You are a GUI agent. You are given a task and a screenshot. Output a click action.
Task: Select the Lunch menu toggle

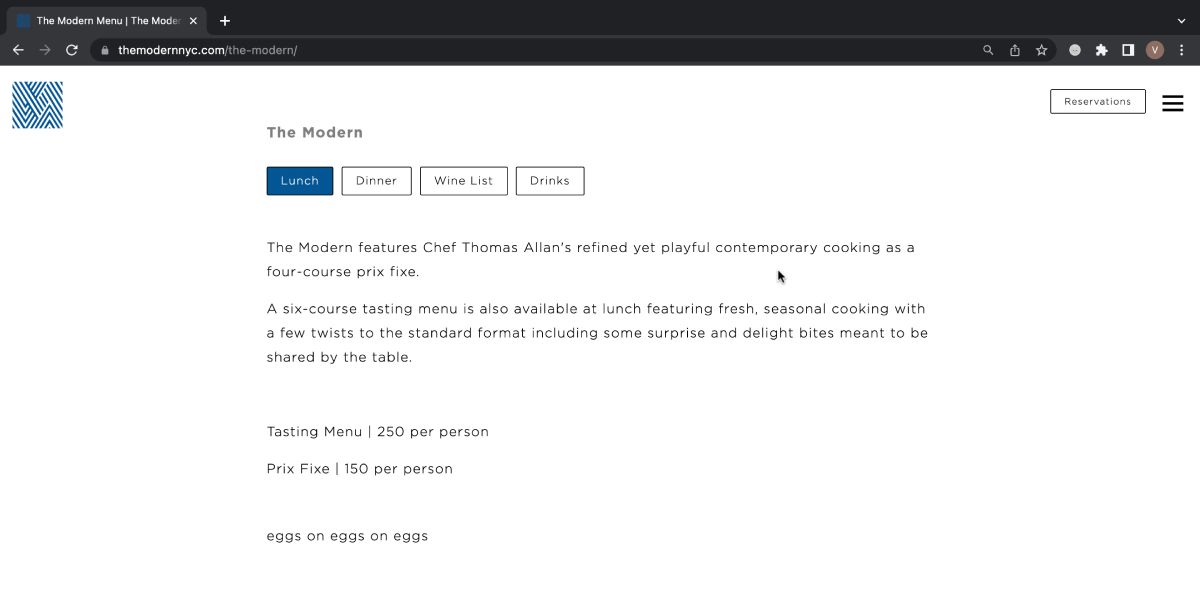tap(299, 181)
